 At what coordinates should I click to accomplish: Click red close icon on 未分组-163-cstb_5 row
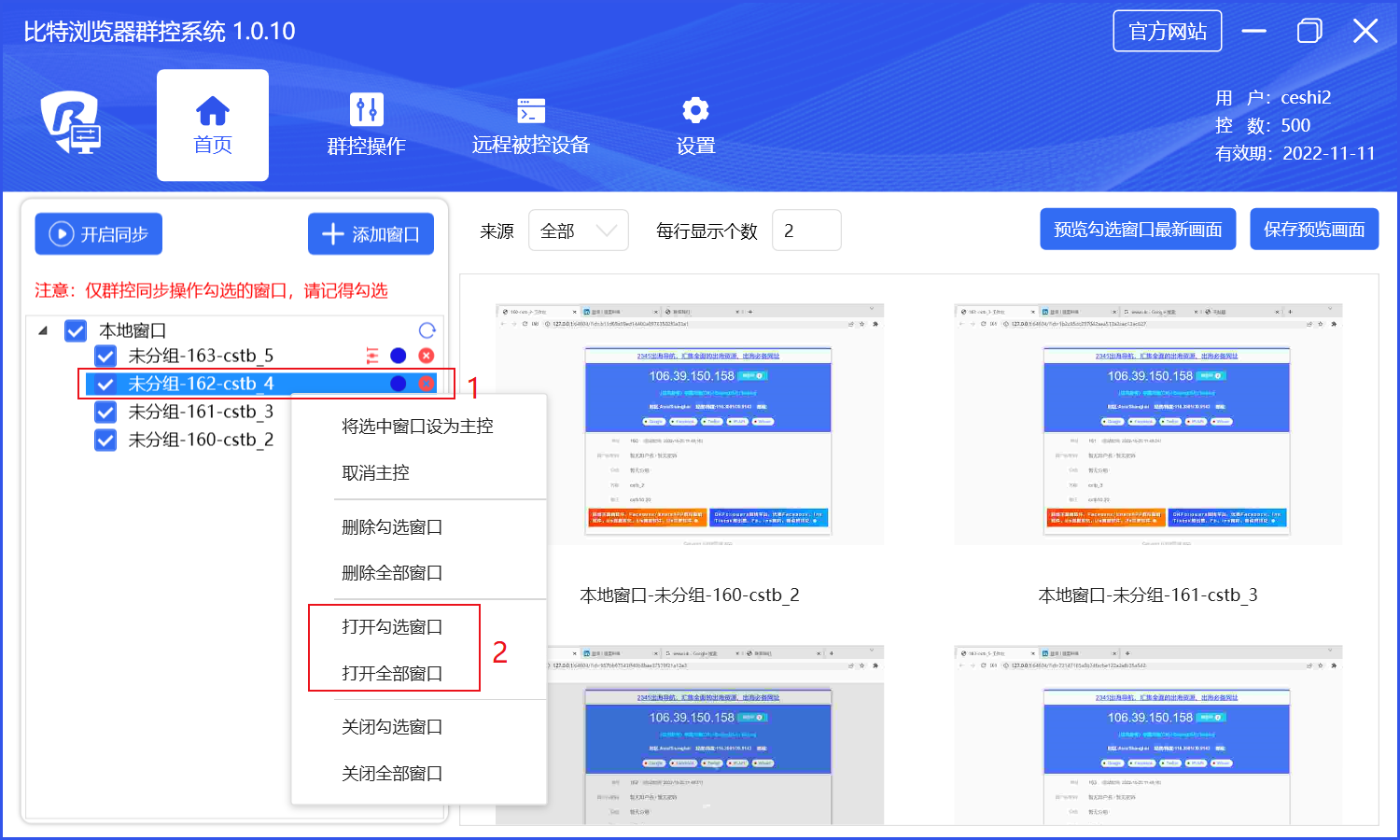[427, 356]
